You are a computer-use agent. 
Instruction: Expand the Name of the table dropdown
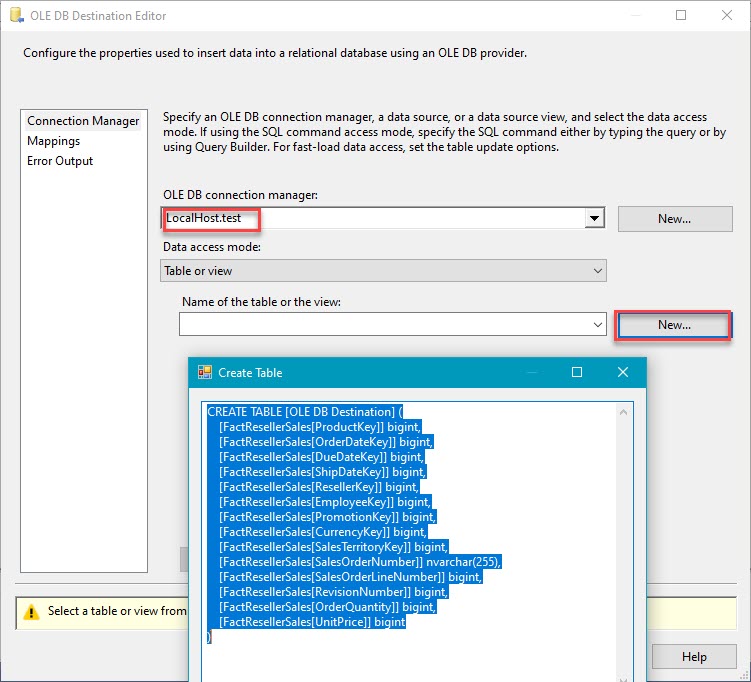[597, 325]
